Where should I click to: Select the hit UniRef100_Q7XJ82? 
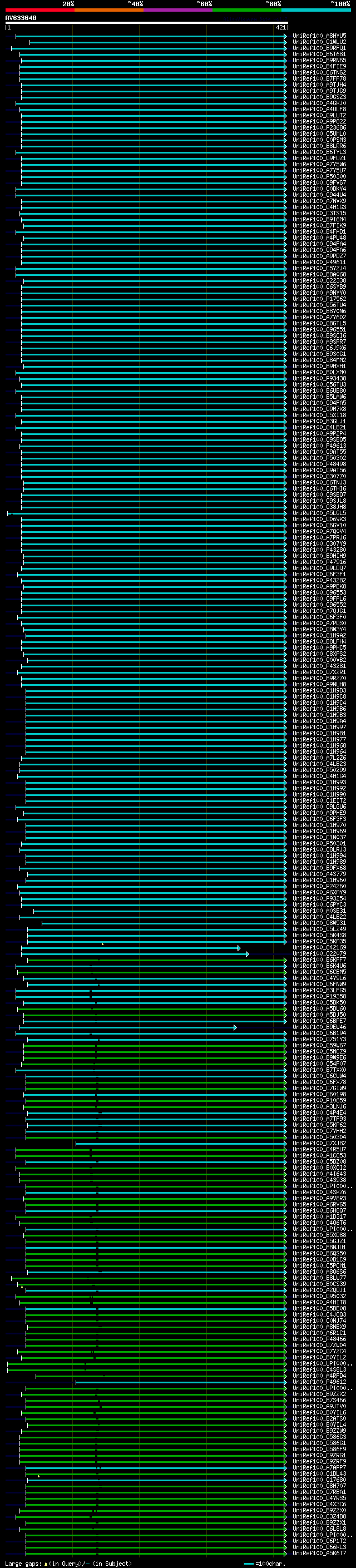(319, 1144)
